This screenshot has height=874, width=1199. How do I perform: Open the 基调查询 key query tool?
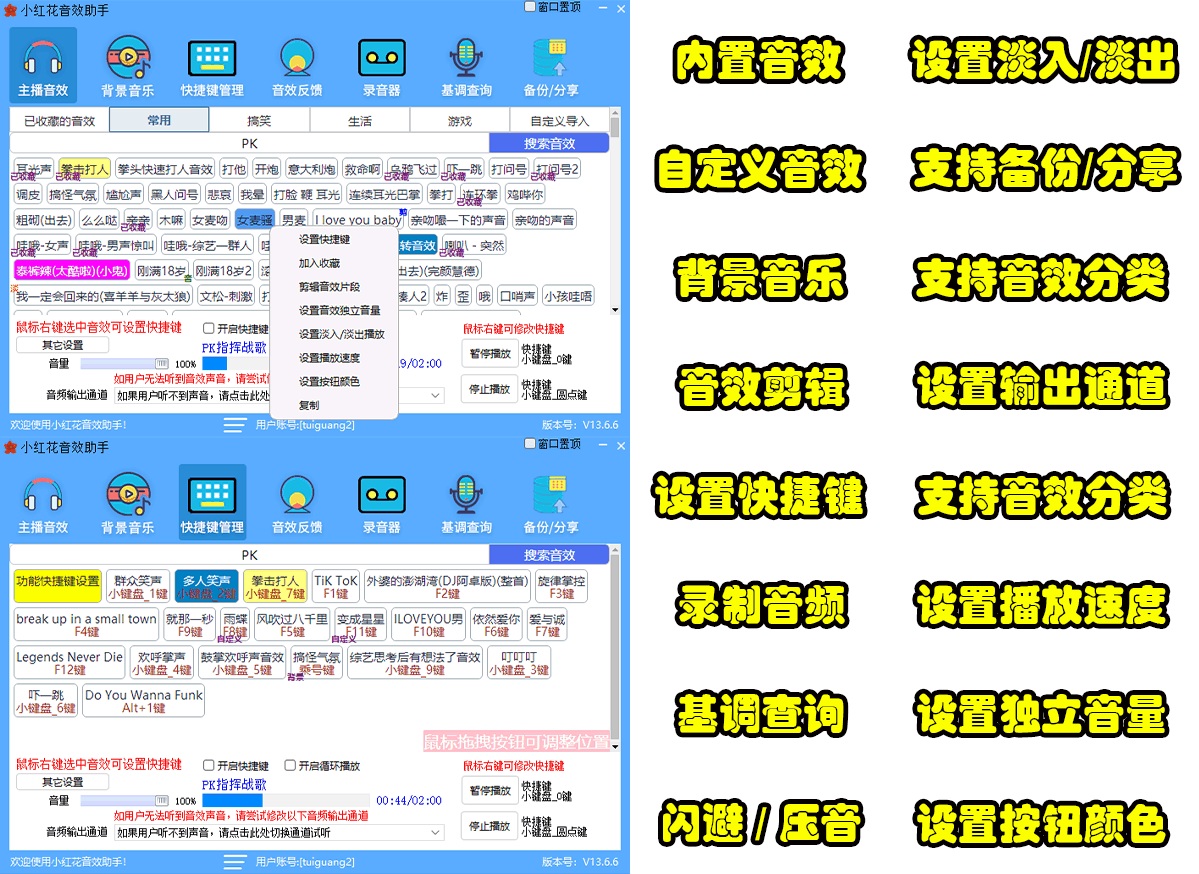click(x=466, y=60)
